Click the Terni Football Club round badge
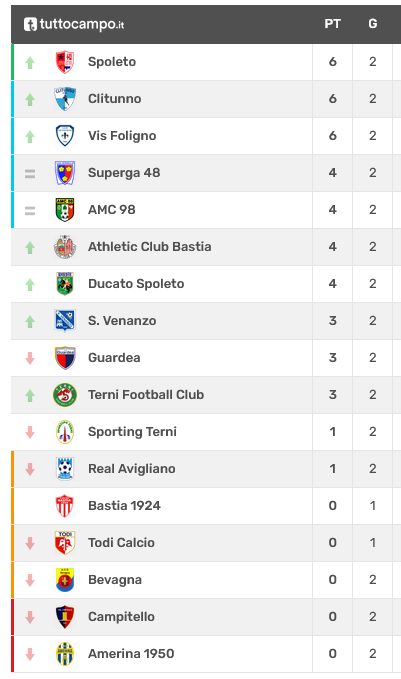This screenshot has height=679, width=401. pyautogui.click(x=65, y=394)
